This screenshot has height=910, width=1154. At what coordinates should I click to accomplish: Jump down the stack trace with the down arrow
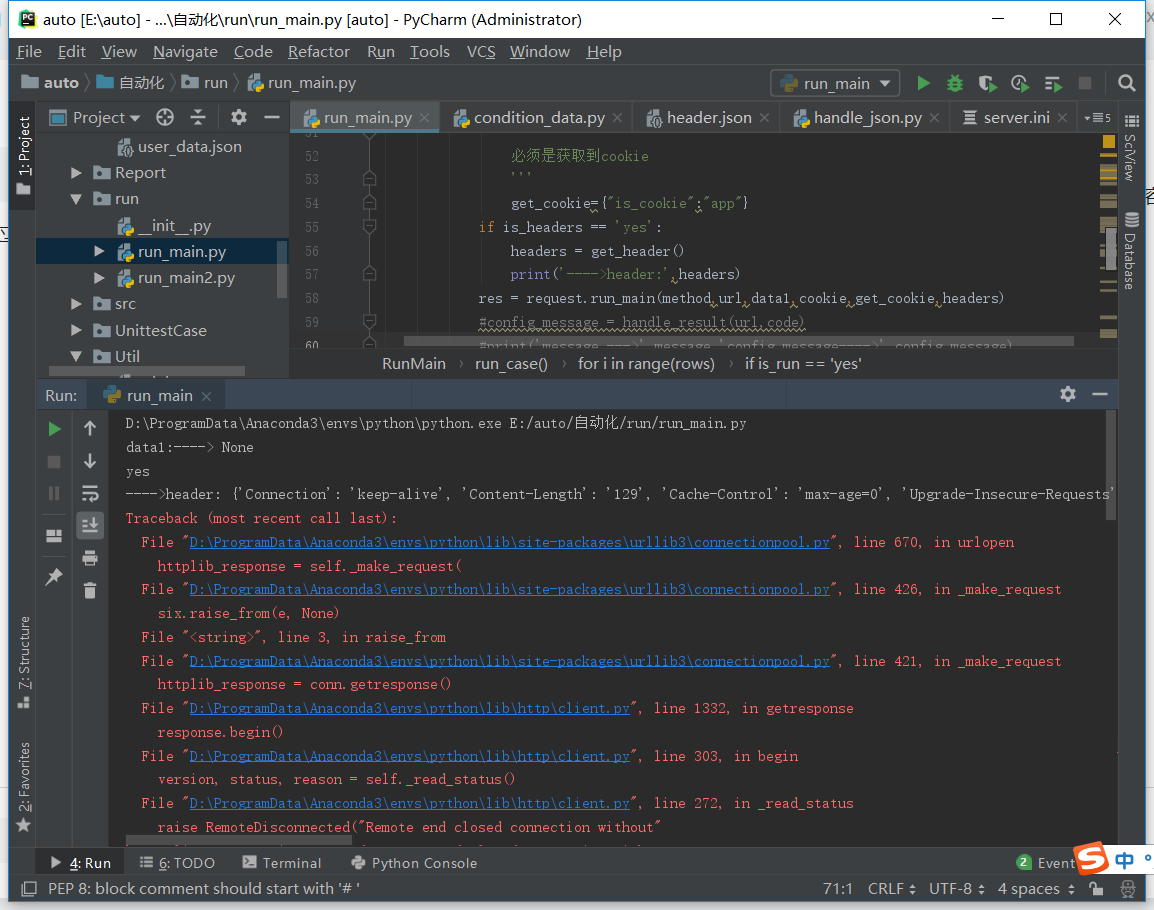click(x=90, y=461)
